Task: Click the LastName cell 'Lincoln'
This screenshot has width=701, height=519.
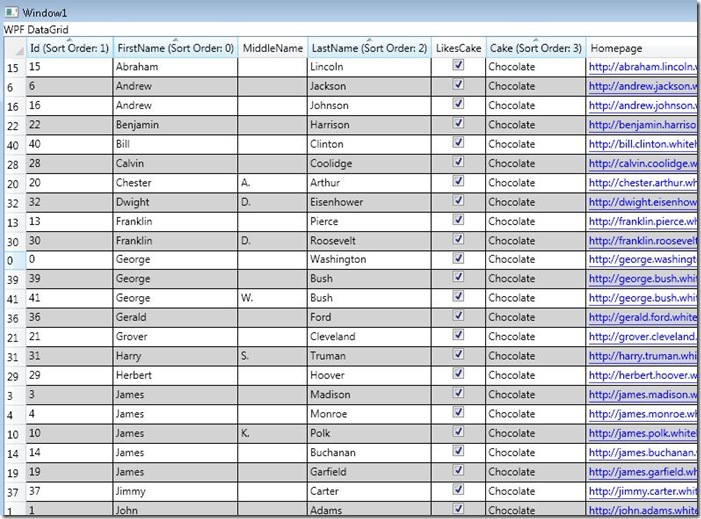Action: point(369,67)
